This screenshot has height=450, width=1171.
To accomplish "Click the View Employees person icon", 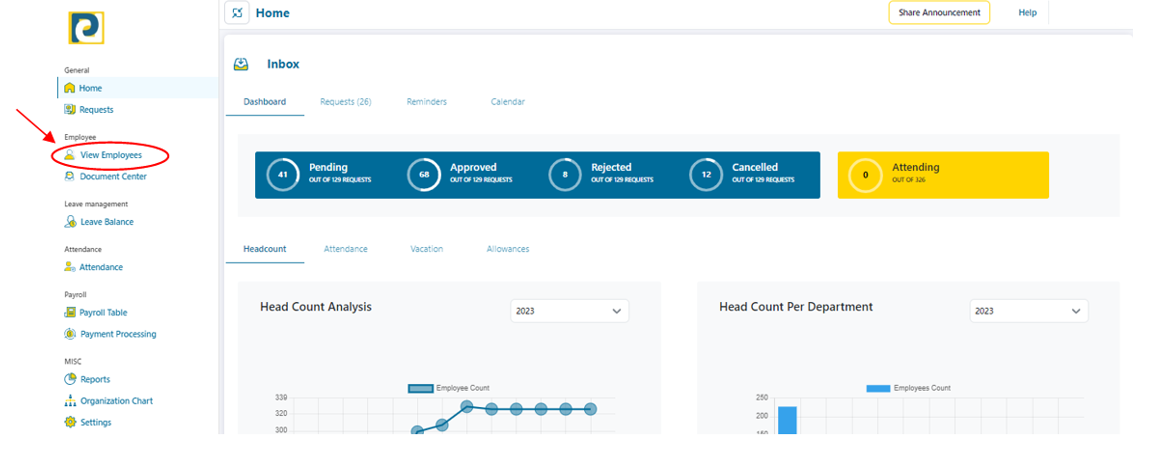I will (69, 155).
